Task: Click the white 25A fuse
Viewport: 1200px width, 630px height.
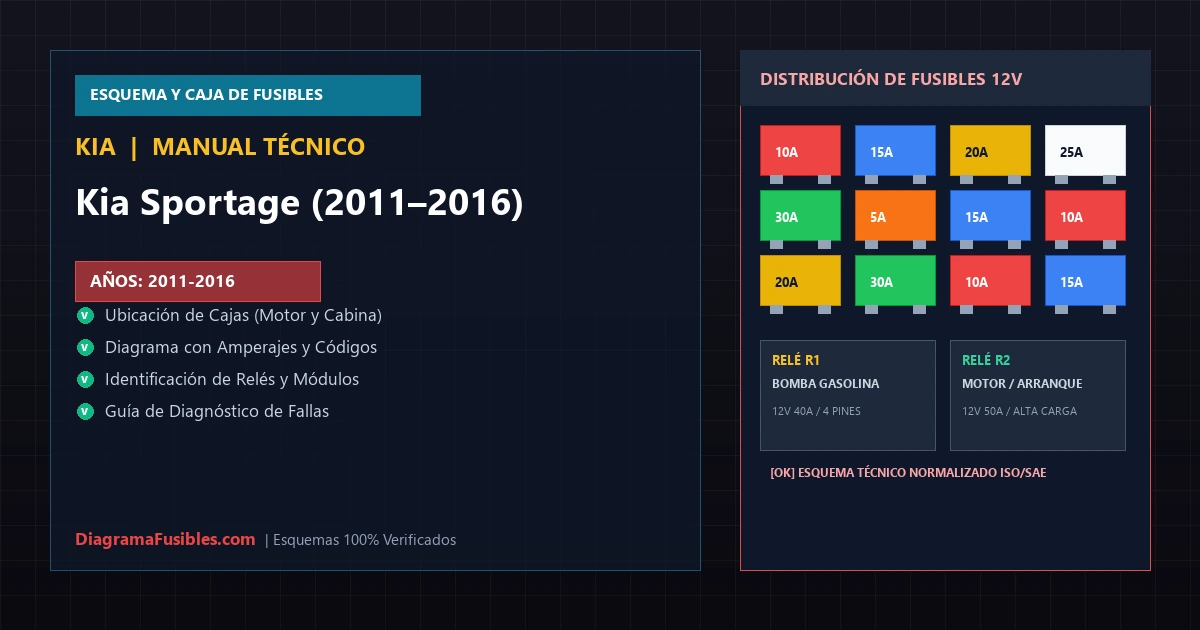Action: [1085, 151]
